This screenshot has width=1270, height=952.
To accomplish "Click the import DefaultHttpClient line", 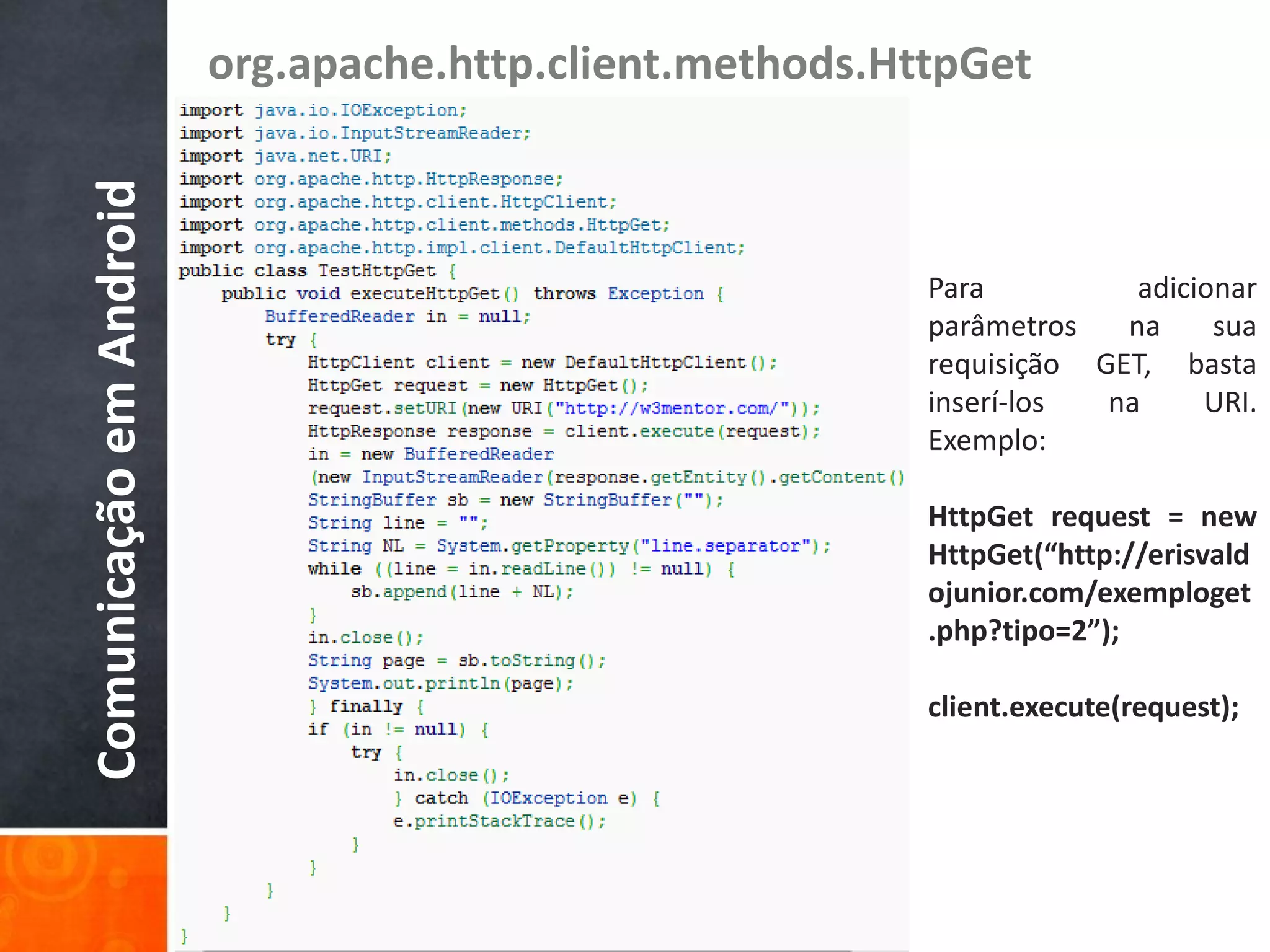I will click(462, 248).
